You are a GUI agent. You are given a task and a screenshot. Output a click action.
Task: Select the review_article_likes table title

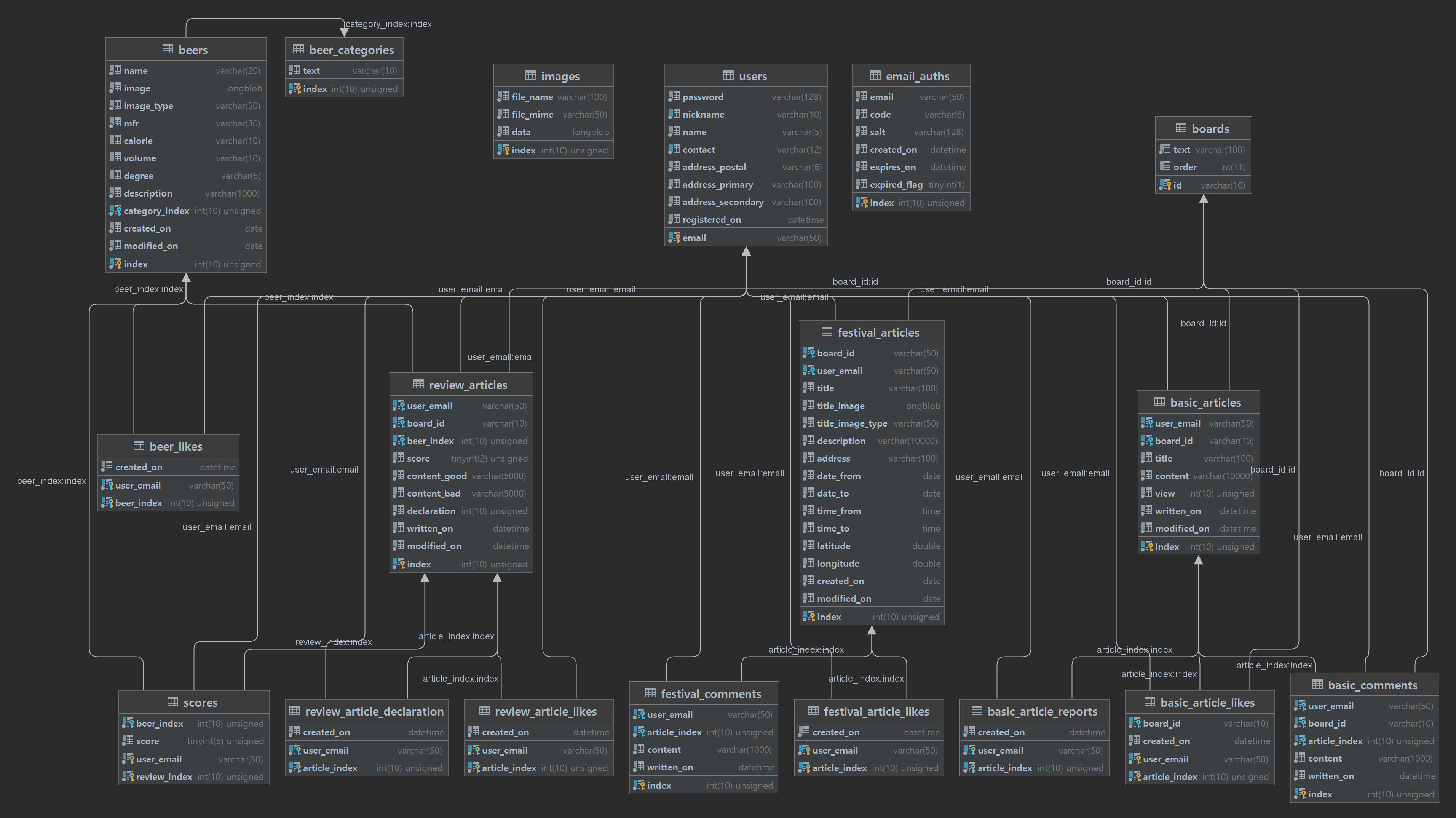click(546, 711)
